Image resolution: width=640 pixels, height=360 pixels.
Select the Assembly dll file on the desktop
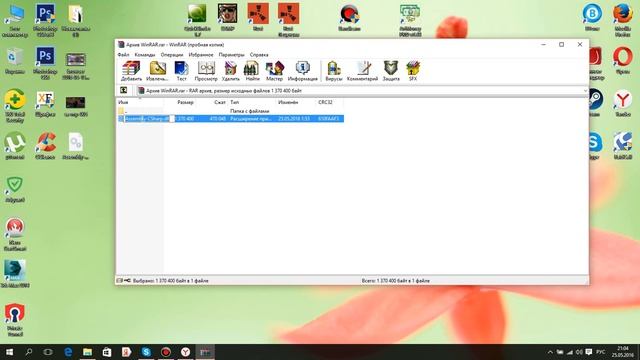(x=76, y=146)
